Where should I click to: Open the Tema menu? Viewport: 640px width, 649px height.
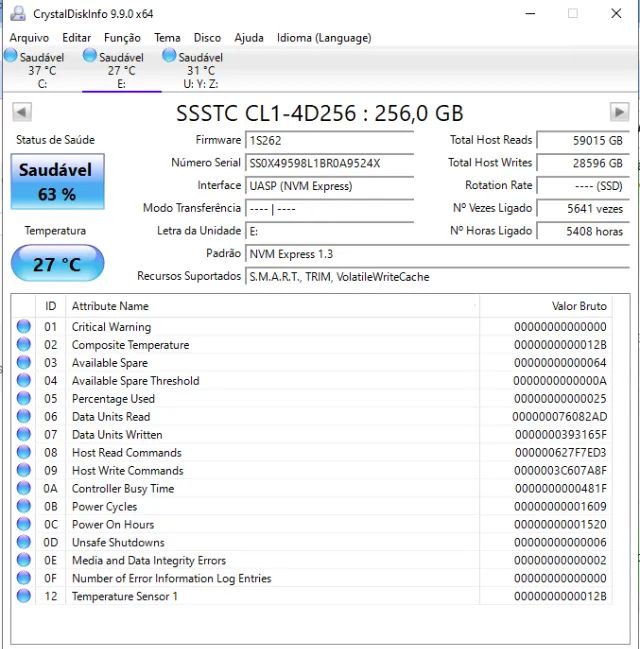[x=167, y=38]
